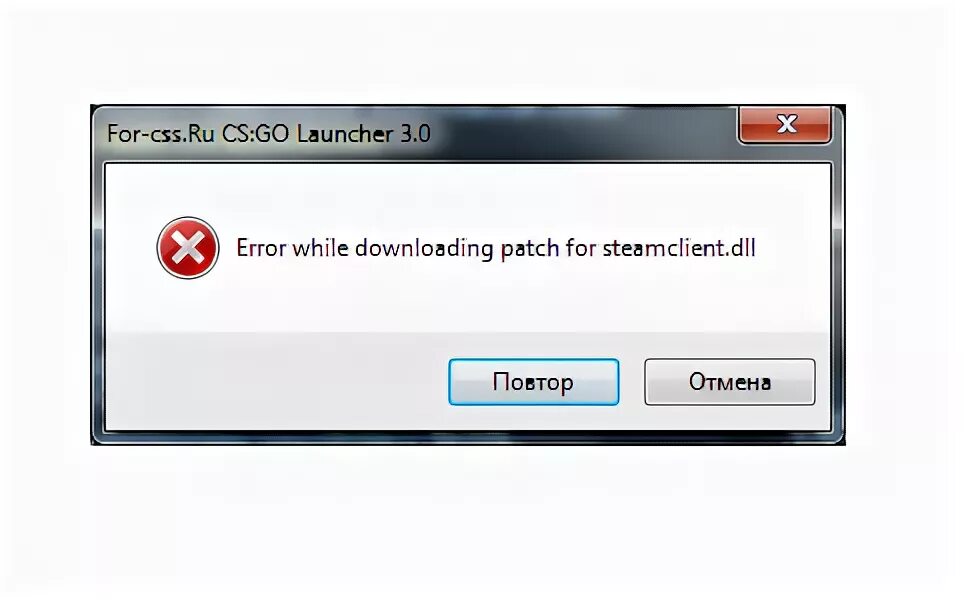Image resolution: width=964 pixels, height=600 pixels.
Task: Click CS:GO in the window title
Action: [x=255, y=133]
